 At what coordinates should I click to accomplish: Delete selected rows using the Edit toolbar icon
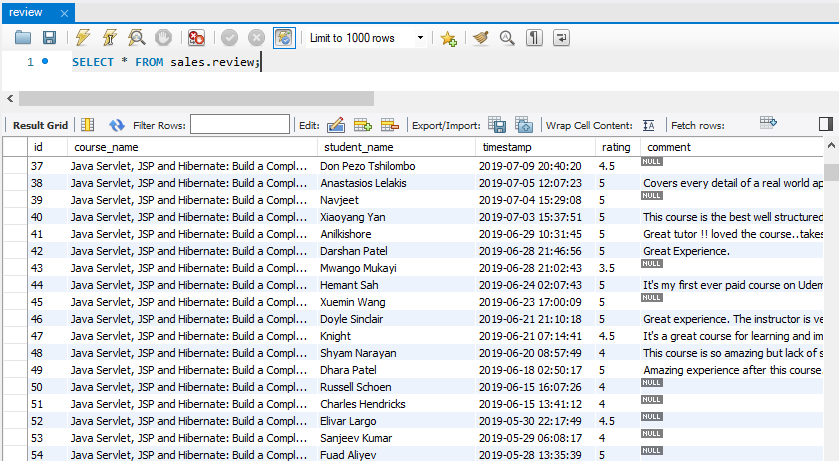pyautogui.click(x=389, y=125)
